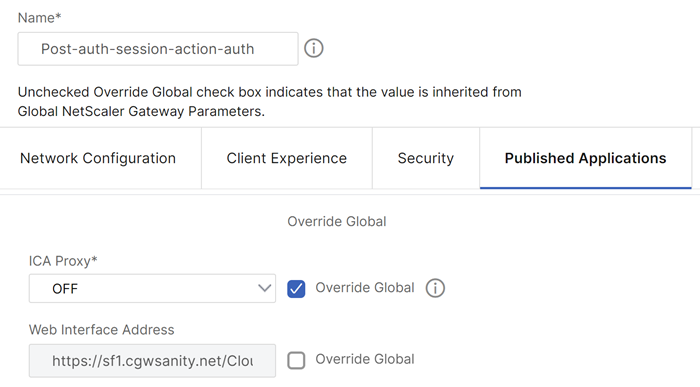Click the Name input field
Image resolution: width=700 pixels, height=387 pixels.
[x=158, y=49]
